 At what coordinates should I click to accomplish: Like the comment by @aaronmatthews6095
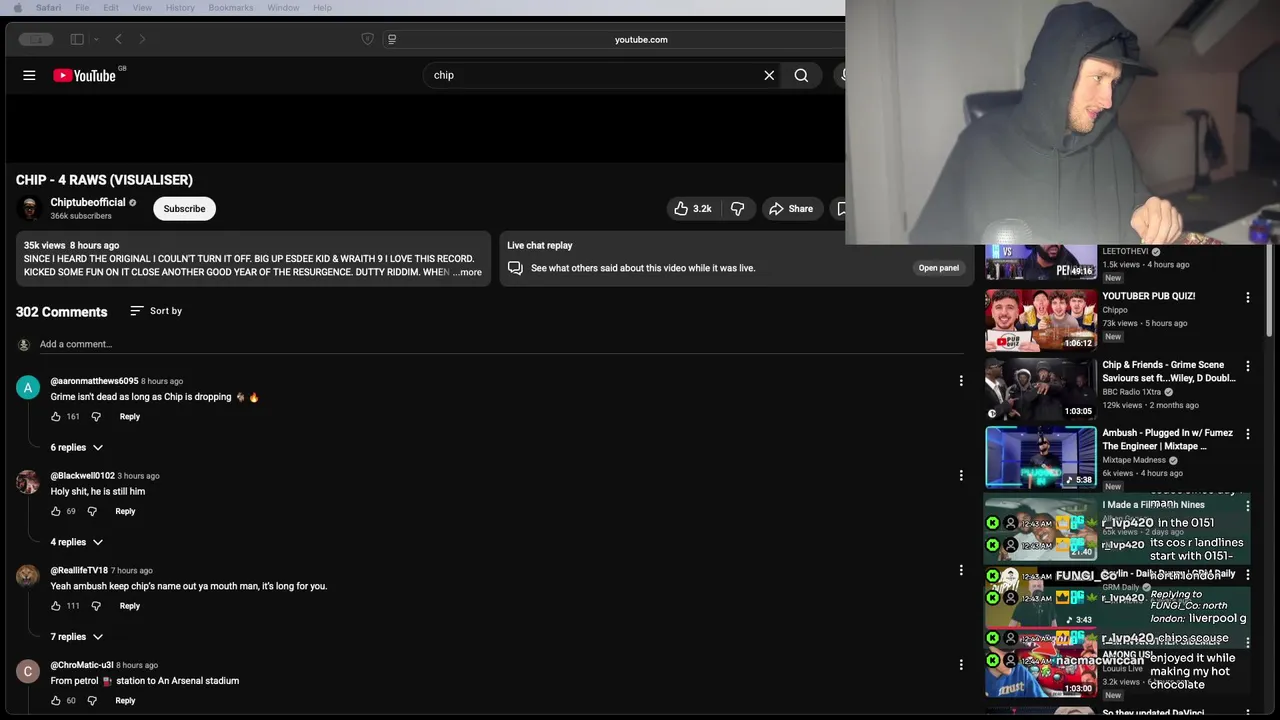56,417
